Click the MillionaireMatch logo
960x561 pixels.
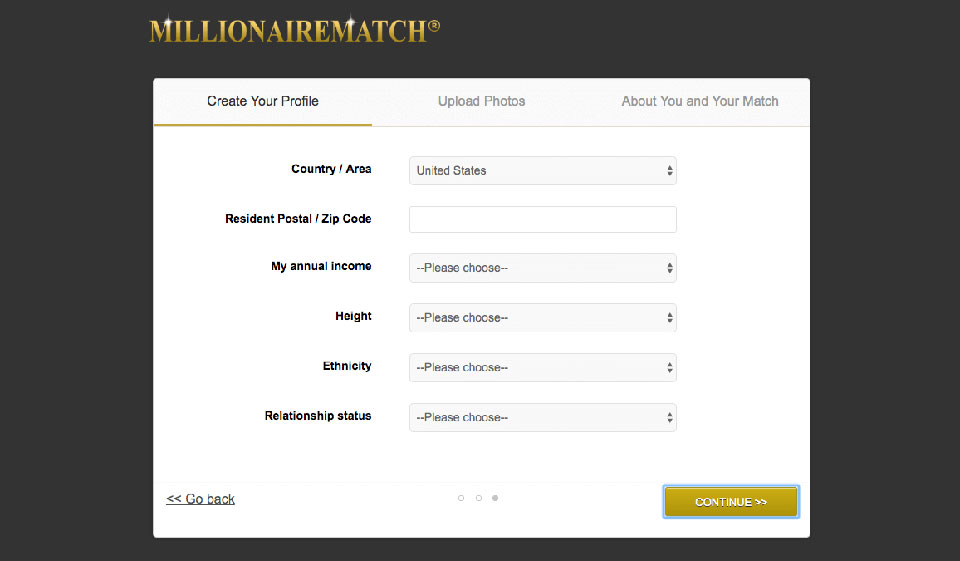pos(294,30)
